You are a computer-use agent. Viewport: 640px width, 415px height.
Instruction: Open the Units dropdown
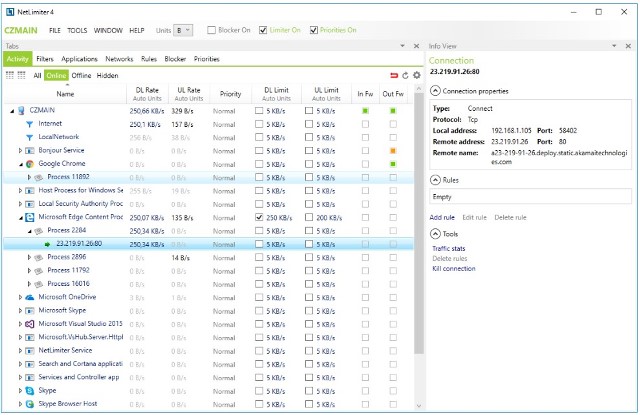183,31
